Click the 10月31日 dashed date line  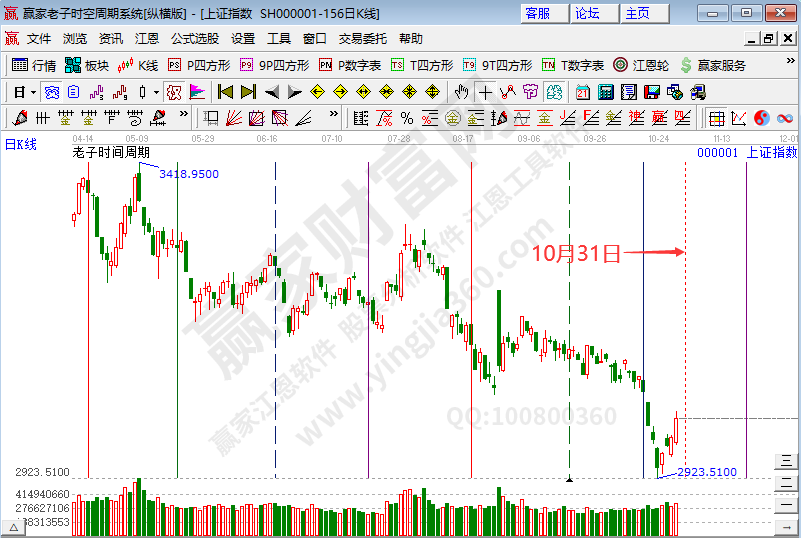coord(685,300)
